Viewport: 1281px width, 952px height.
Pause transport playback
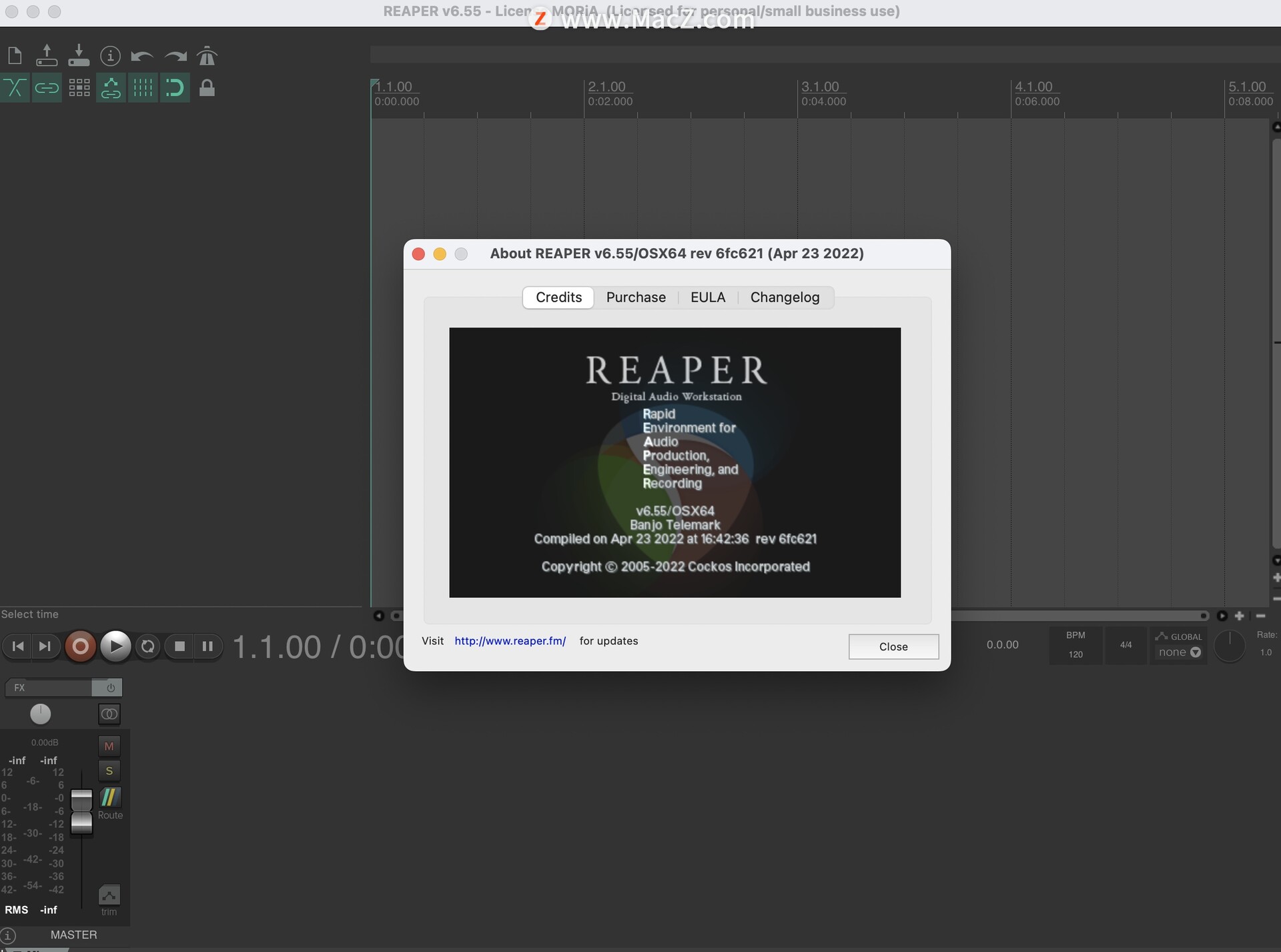(207, 646)
